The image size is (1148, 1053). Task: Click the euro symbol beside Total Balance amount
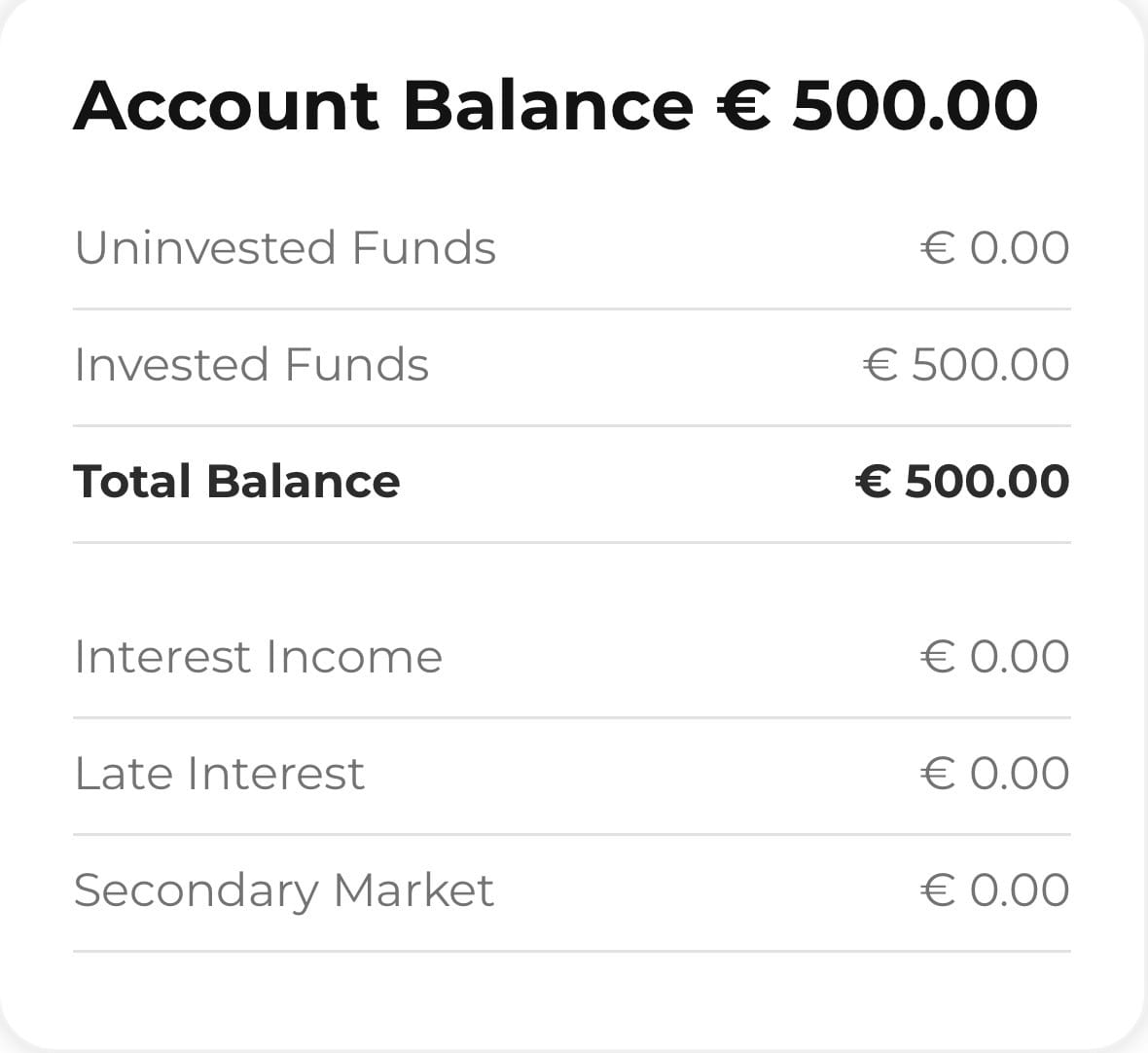tap(874, 481)
